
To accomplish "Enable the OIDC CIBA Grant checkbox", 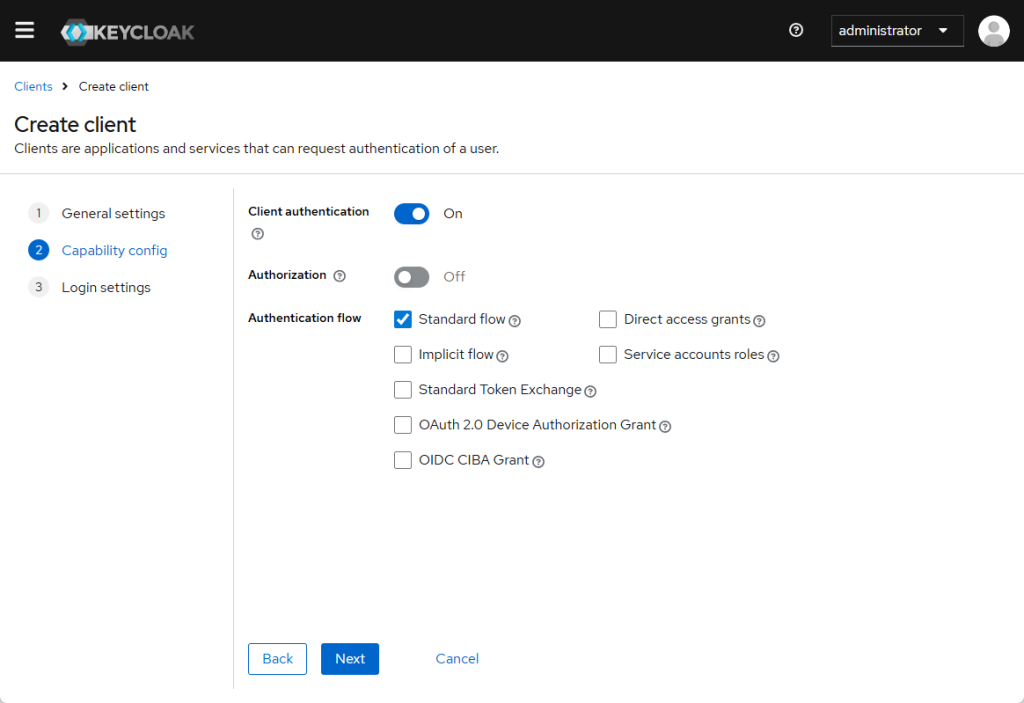I will 403,460.
